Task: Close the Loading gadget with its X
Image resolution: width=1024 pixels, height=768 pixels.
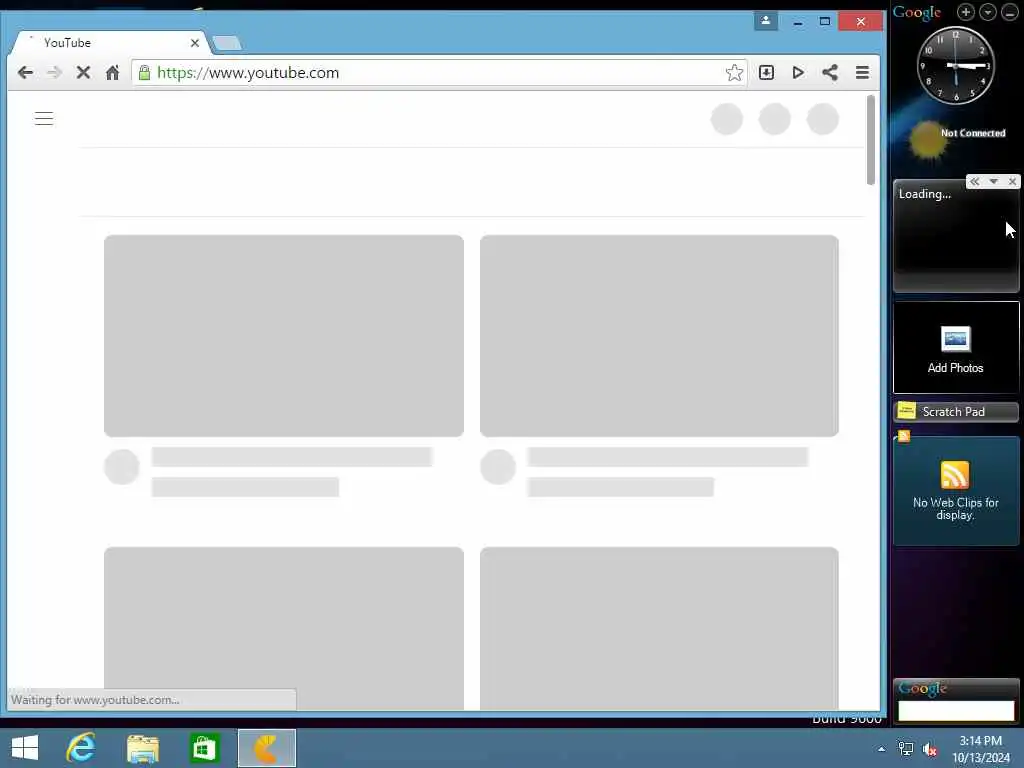Action: point(1012,182)
